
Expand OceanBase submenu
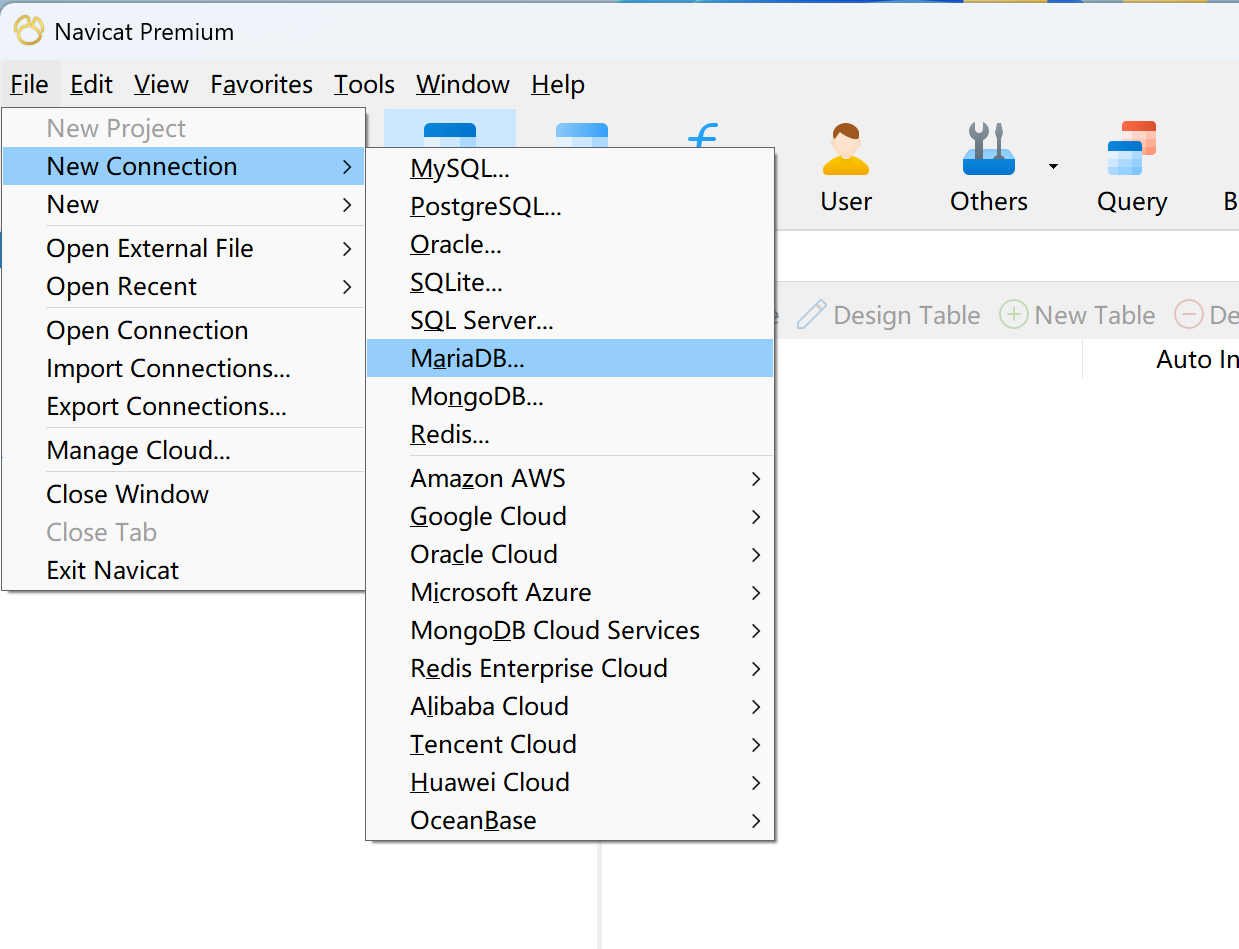click(x=570, y=820)
